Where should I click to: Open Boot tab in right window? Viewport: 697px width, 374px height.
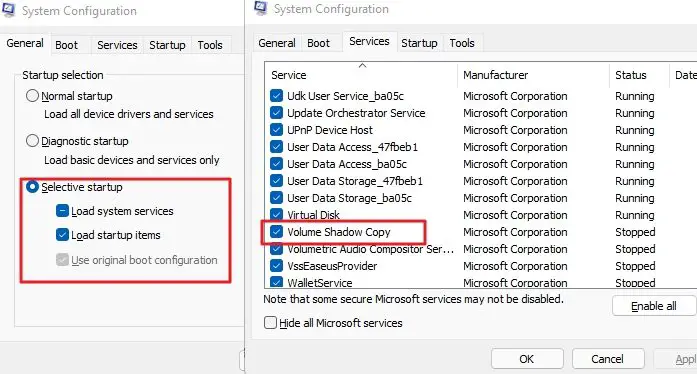pos(318,43)
